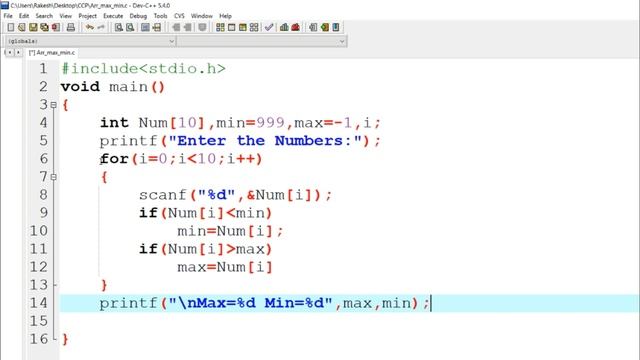
Task: Click the Replace magnifier icon
Action: click(130, 27)
